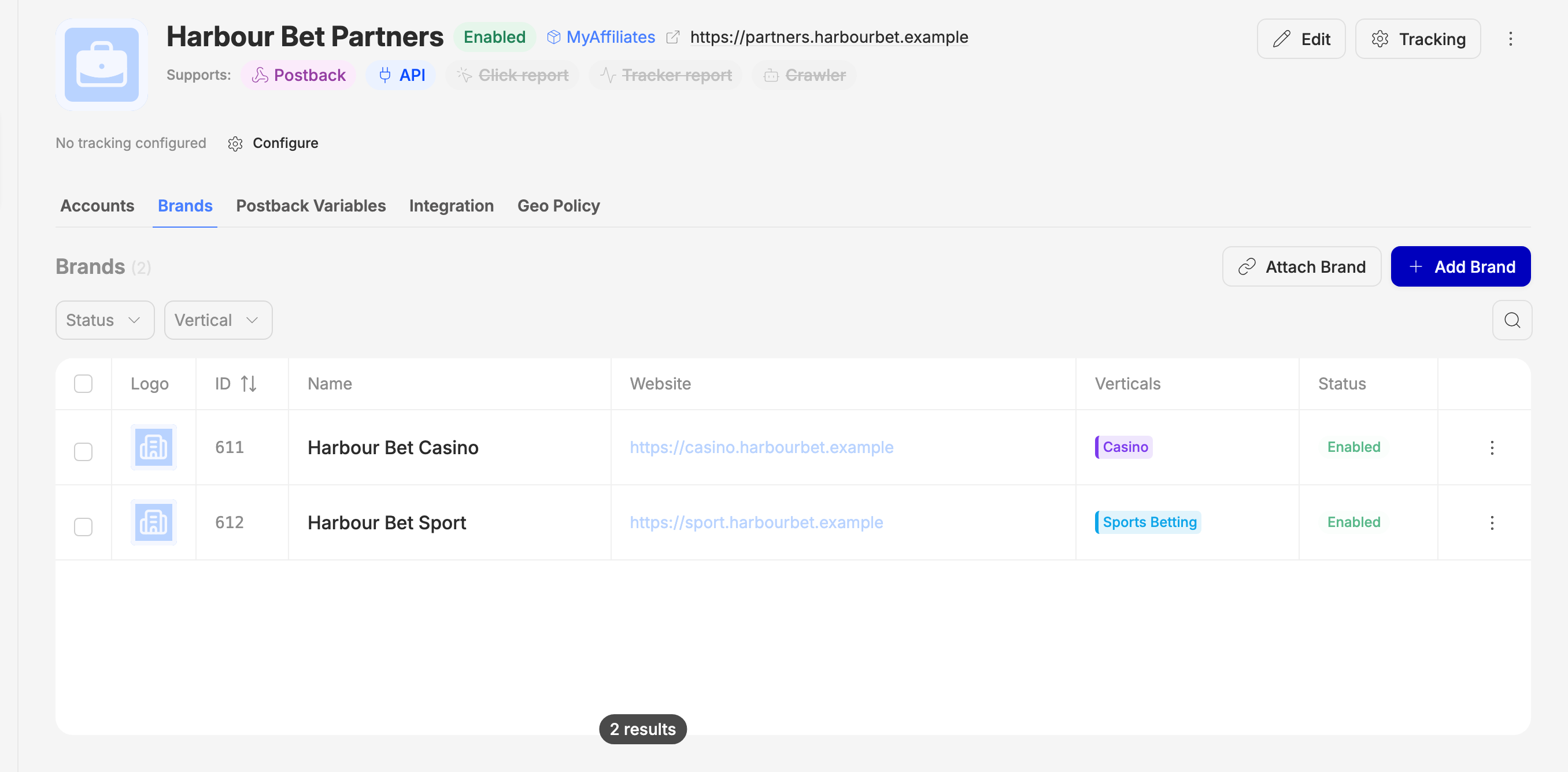Click the gear icon next to Configure
This screenshot has width=1568, height=772.
(x=235, y=143)
